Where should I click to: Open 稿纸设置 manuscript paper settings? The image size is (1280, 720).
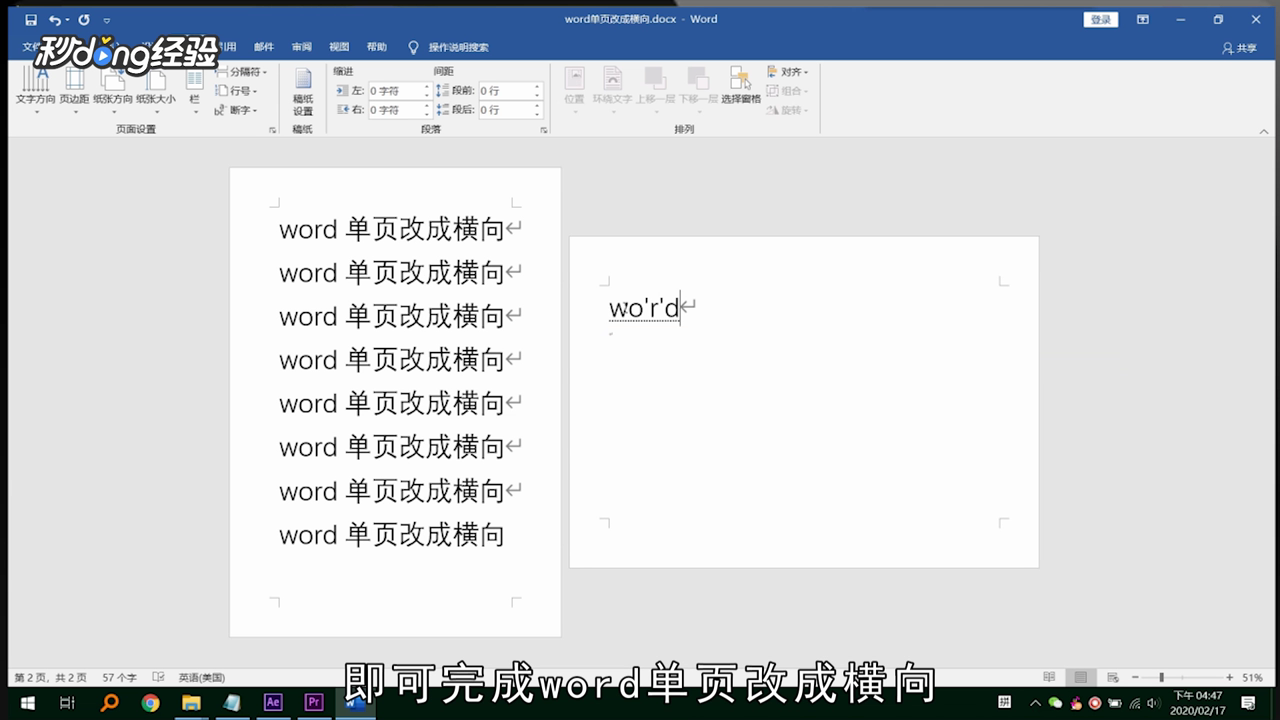tap(303, 91)
